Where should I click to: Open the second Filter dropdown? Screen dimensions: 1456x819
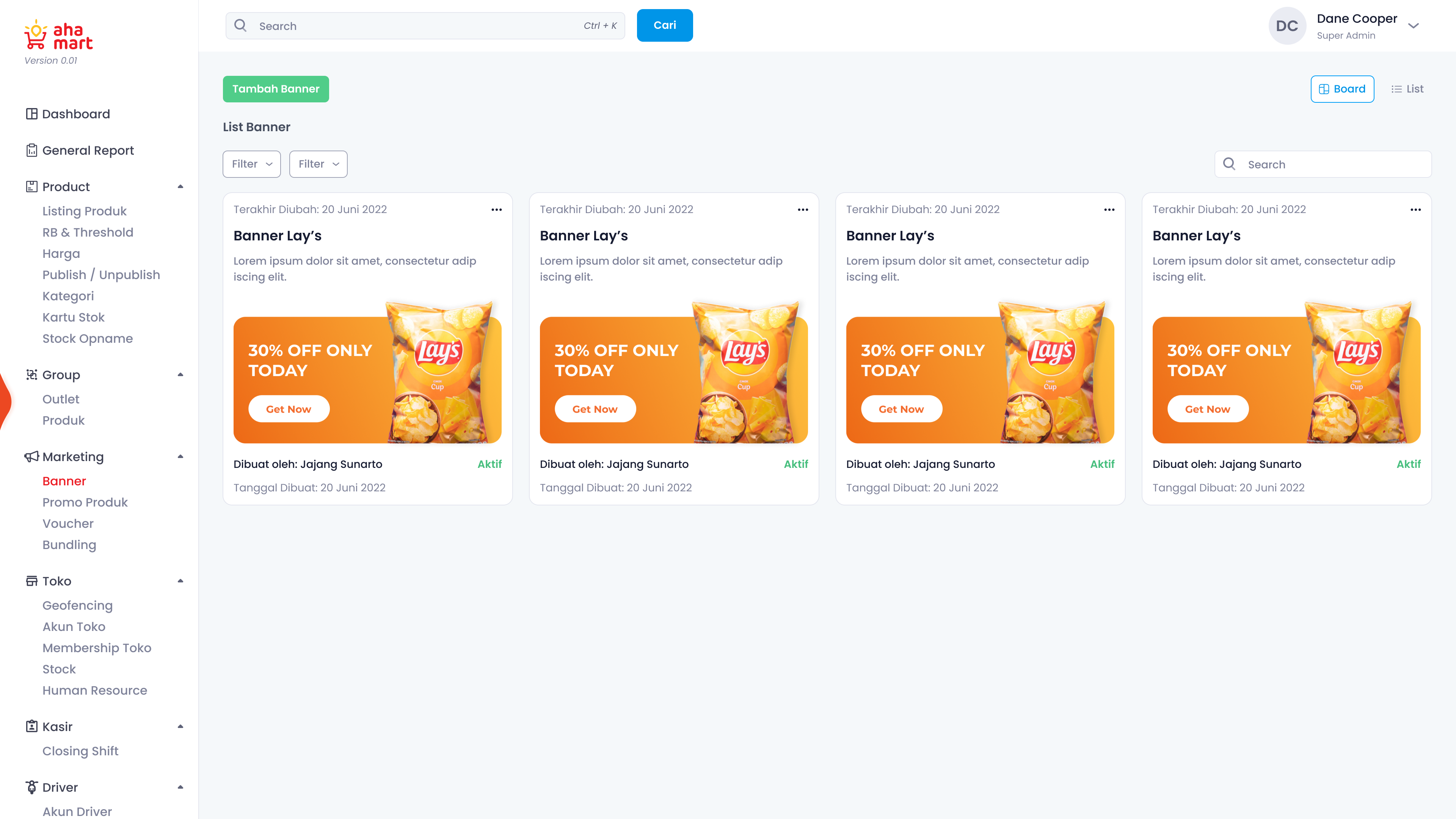[318, 164]
